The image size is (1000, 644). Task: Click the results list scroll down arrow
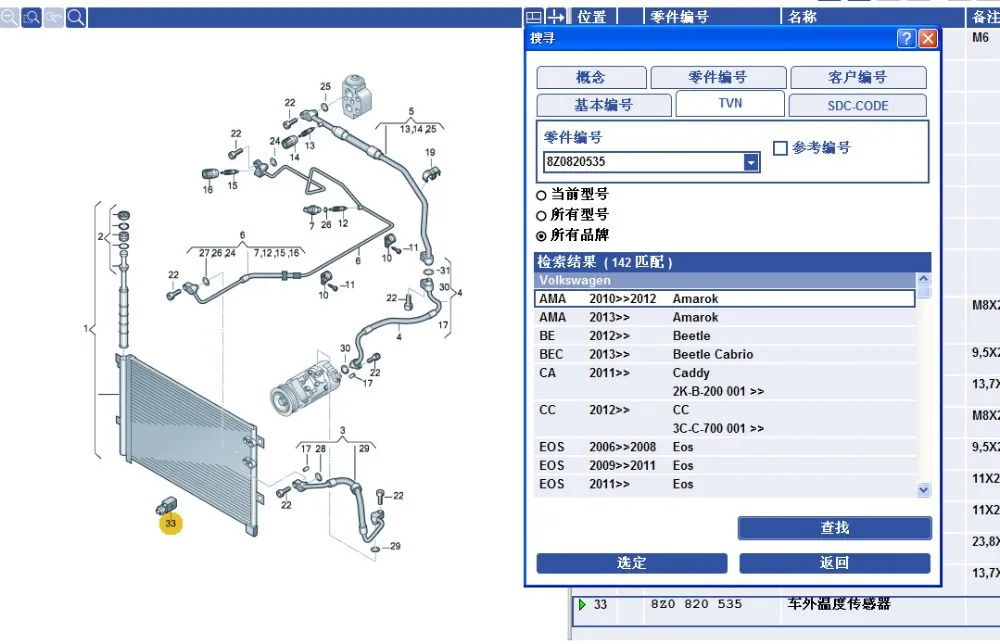point(923,490)
